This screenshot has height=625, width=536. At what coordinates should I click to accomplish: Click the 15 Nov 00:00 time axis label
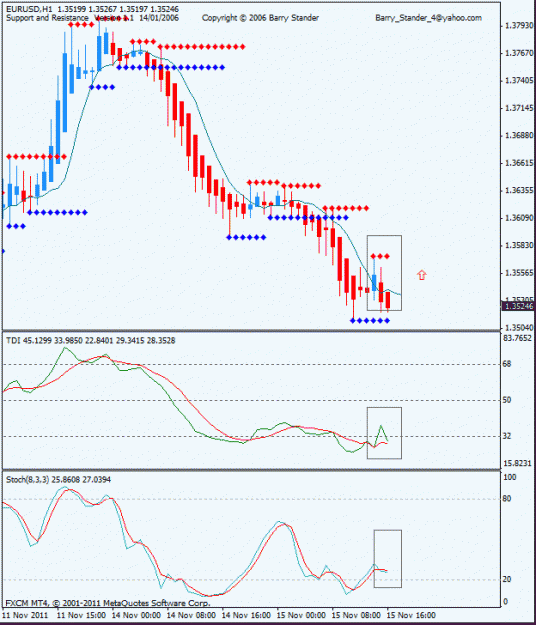(x=301, y=615)
